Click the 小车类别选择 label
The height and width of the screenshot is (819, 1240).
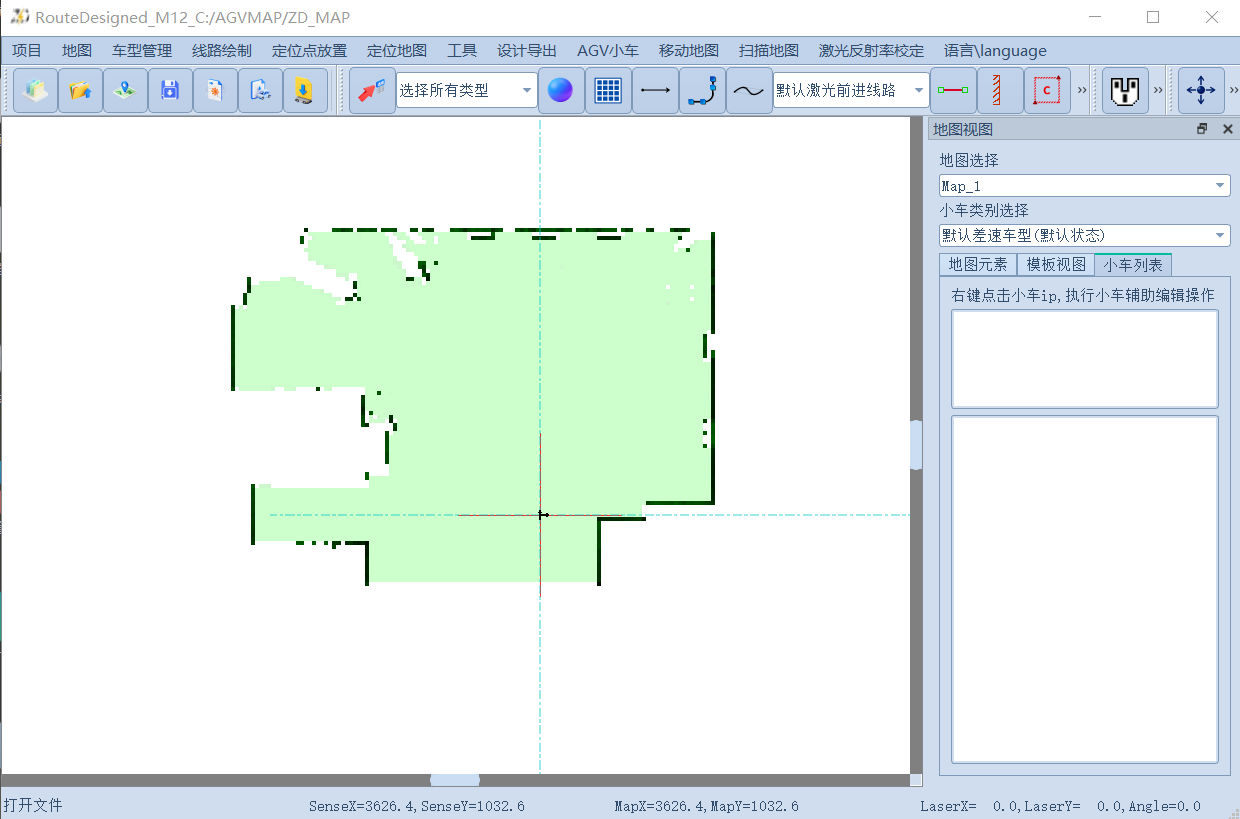[984, 210]
